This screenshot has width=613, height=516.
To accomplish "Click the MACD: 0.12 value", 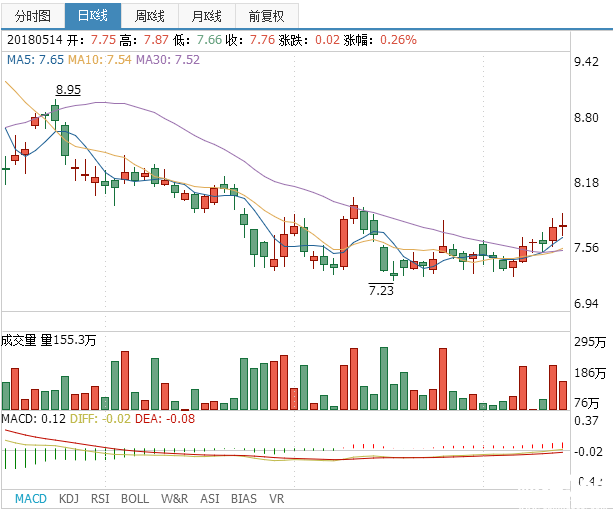I will pyautogui.click(x=34, y=419).
